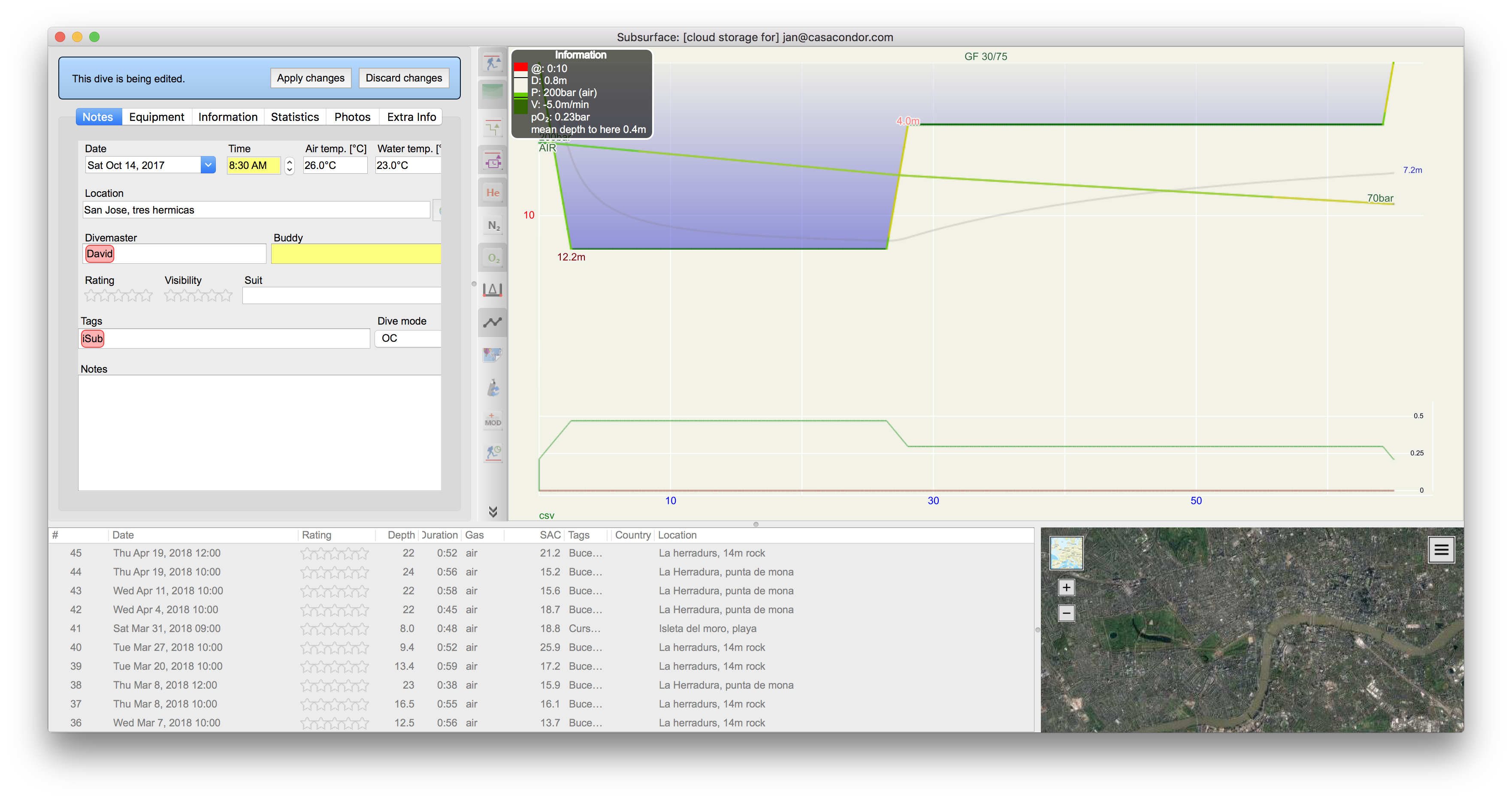Toggle the N2 partial pressure graph
The height and width of the screenshot is (801, 1512).
tap(493, 225)
